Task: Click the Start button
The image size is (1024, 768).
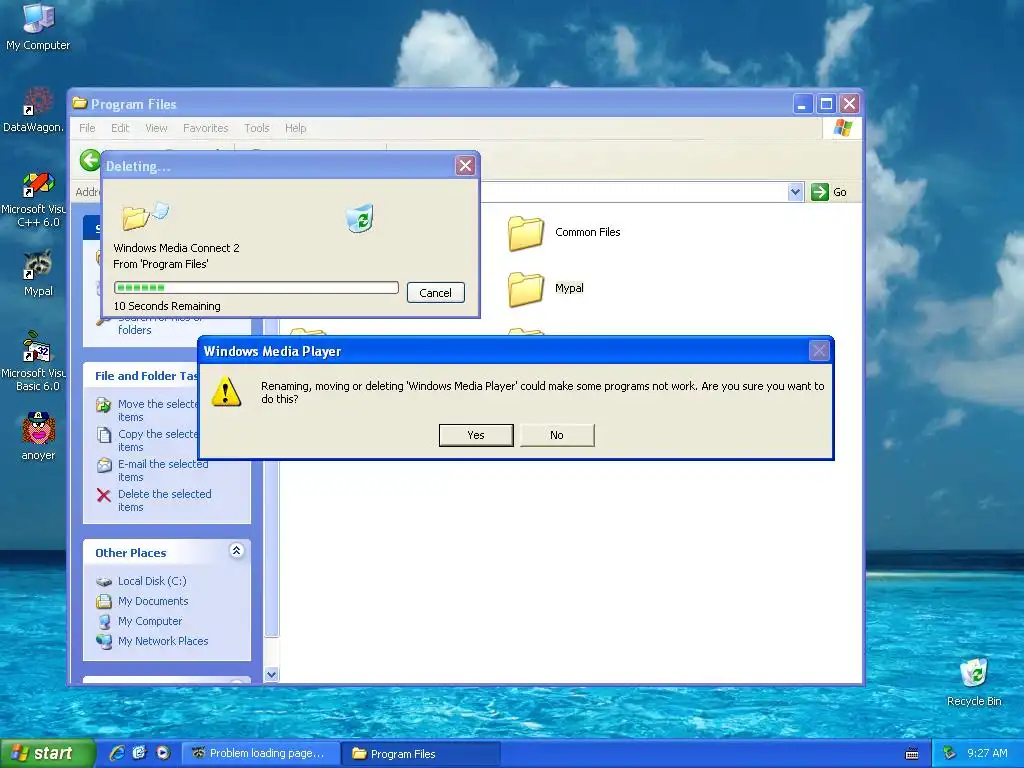Action: (47, 754)
